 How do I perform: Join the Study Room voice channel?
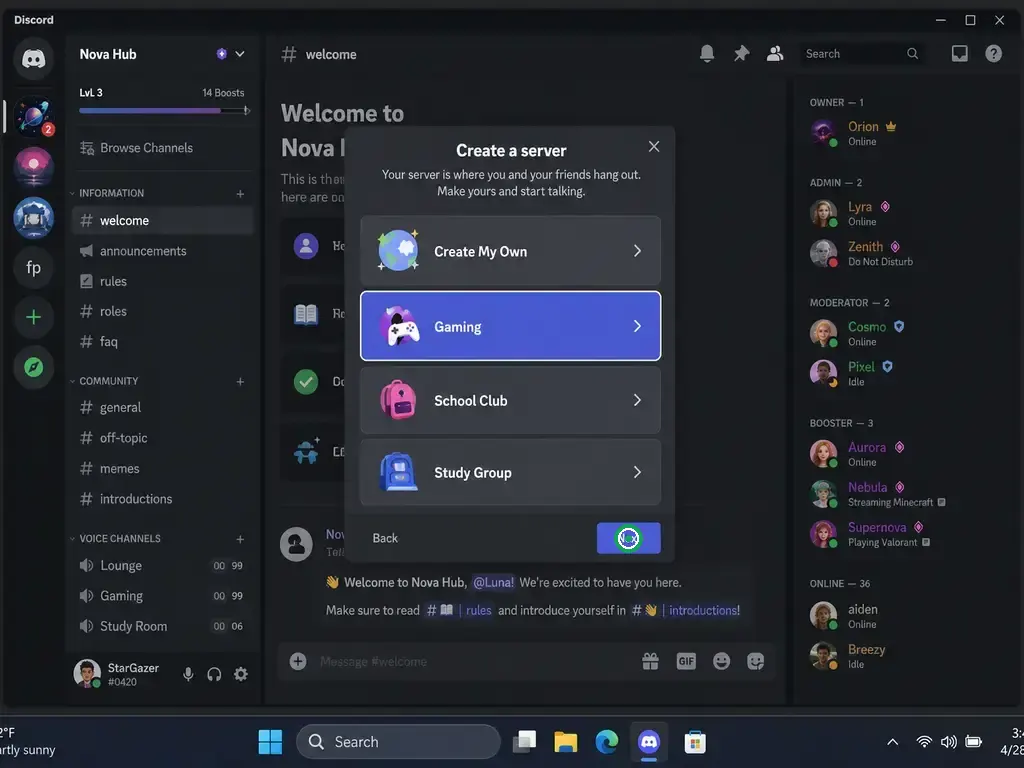point(163,626)
